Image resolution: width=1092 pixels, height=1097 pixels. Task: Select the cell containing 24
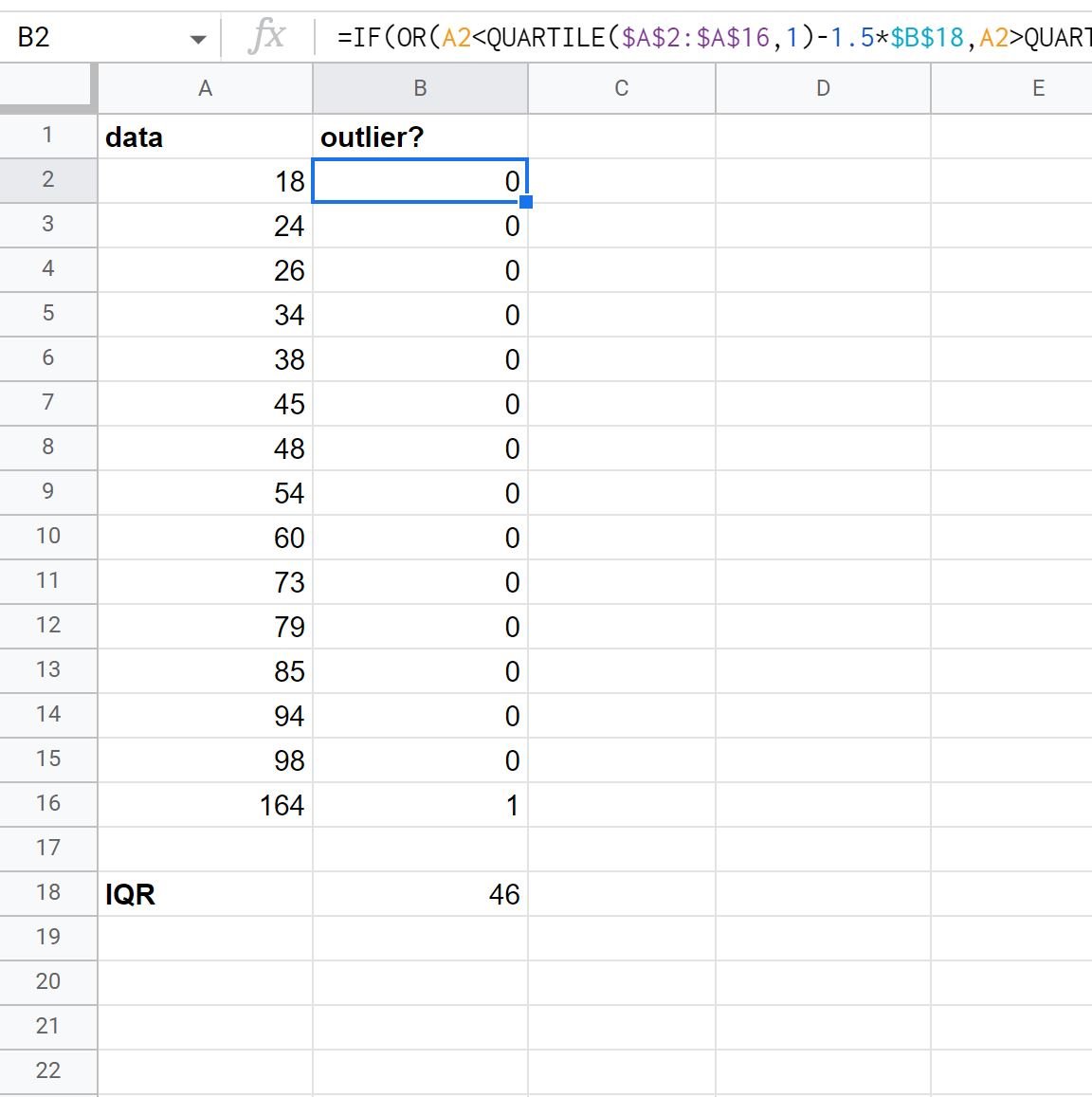coord(205,226)
